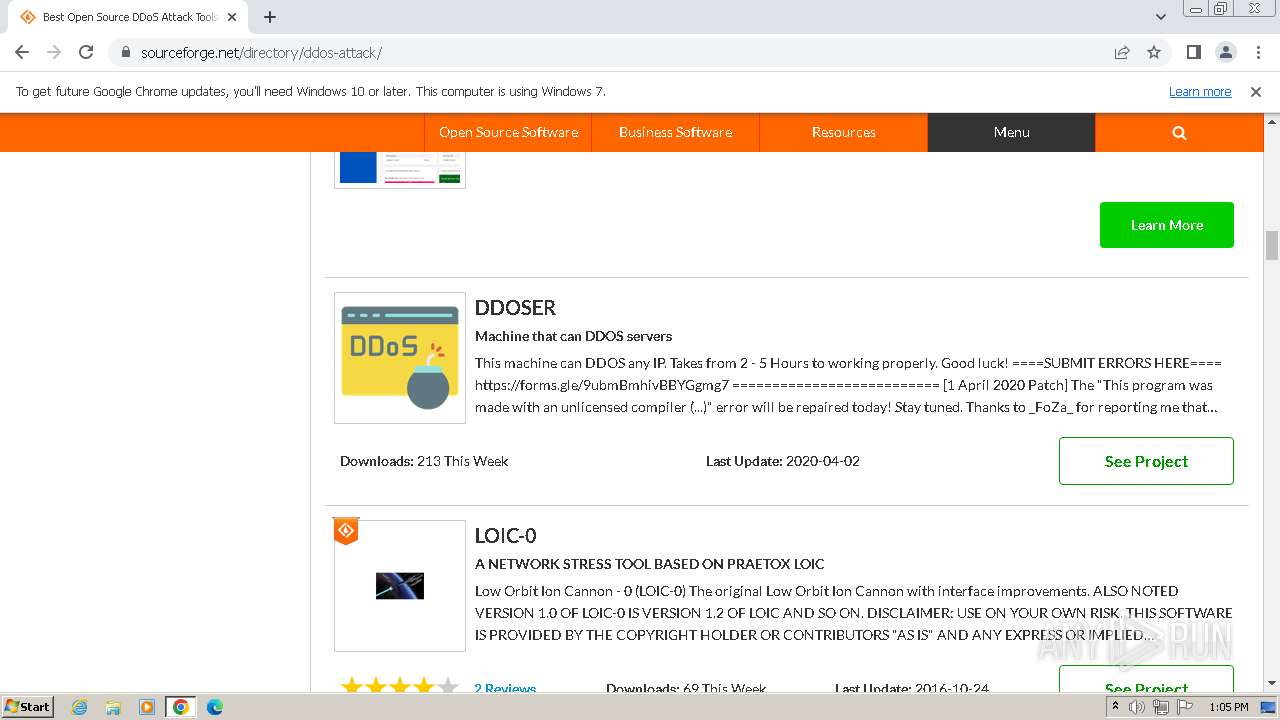Open the Action Center flag icon
This screenshot has height=720, width=1280.
point(1185,707)
